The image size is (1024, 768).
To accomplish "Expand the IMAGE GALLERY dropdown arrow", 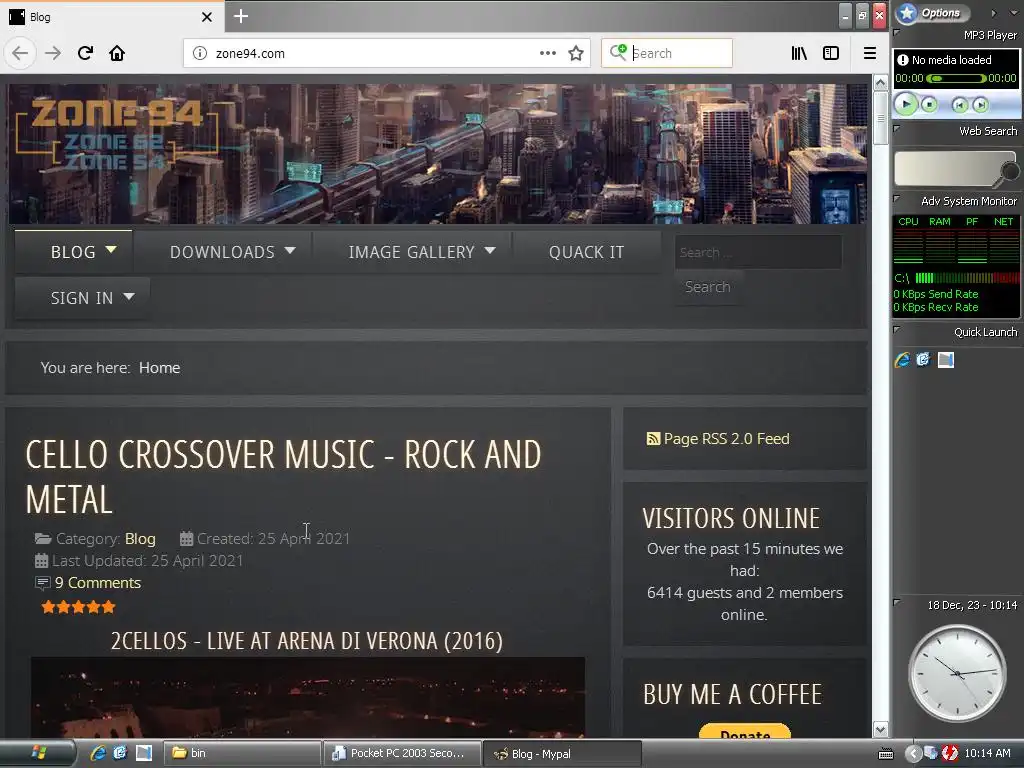I will pyautogui.click(x=490, y=250).
